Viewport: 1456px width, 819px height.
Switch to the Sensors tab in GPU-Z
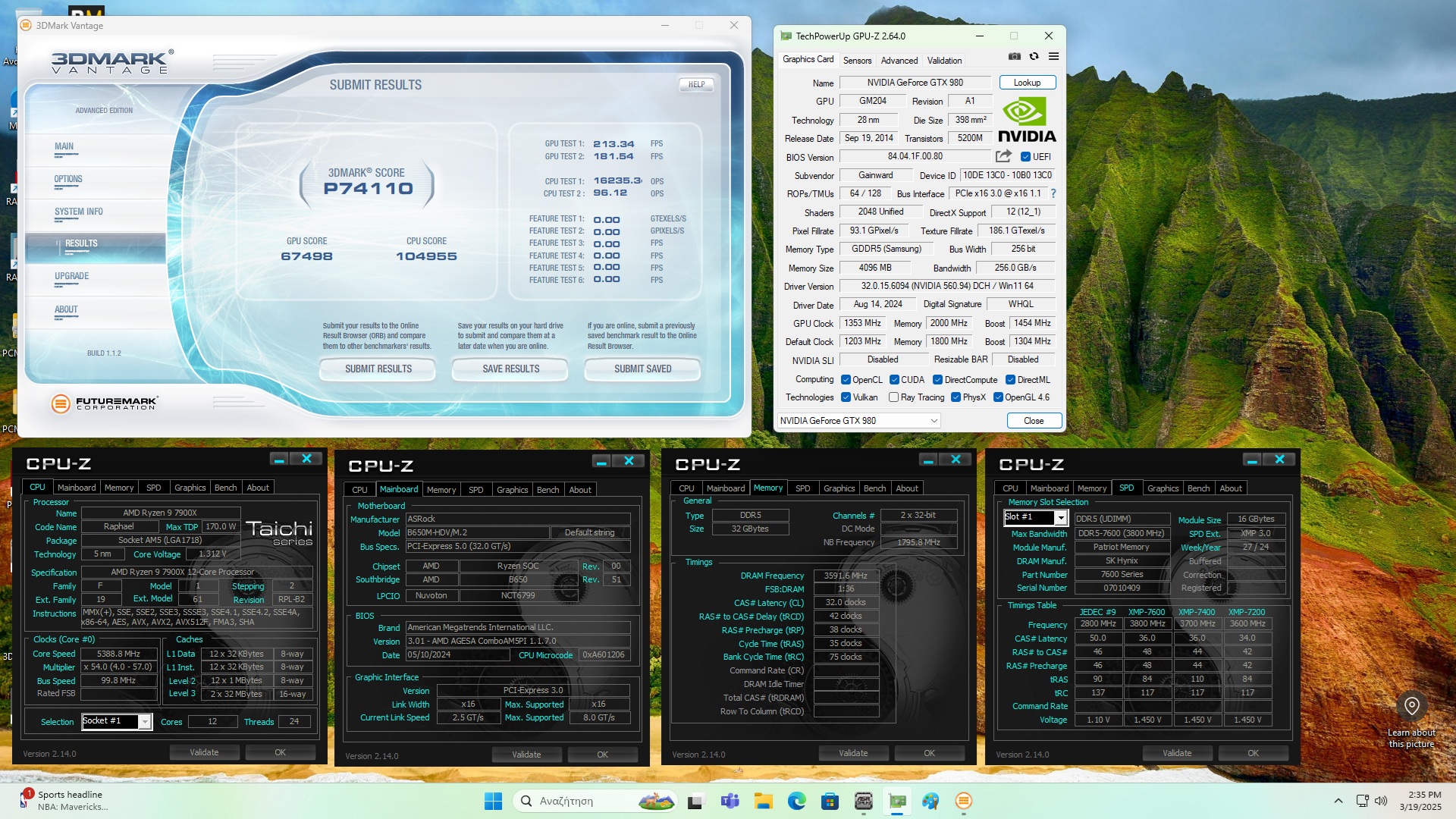point(857,61)
